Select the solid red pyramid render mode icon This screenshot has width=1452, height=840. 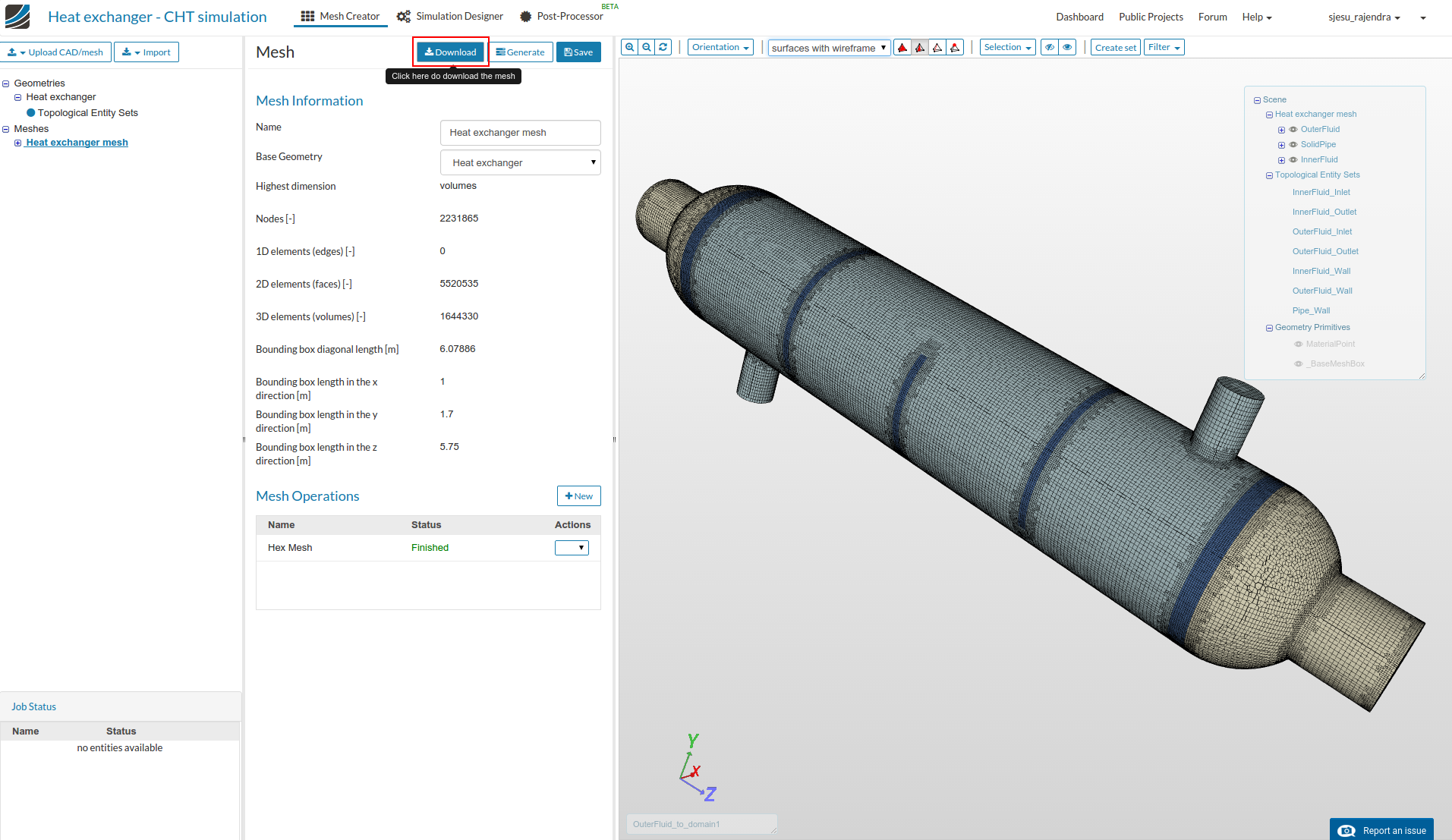coord(902,48)
